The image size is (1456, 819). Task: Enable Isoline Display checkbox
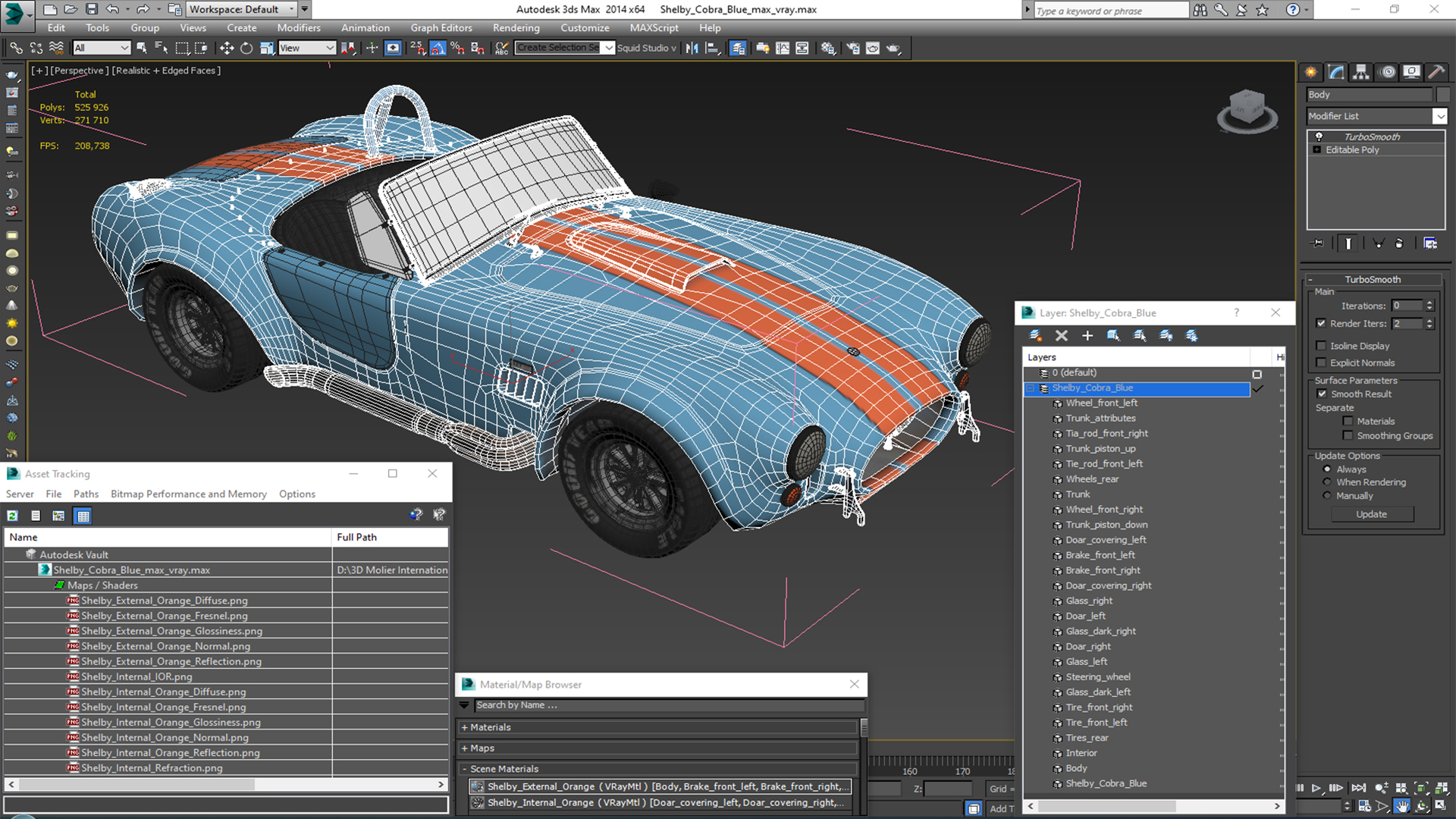(x=1321, y=346)
